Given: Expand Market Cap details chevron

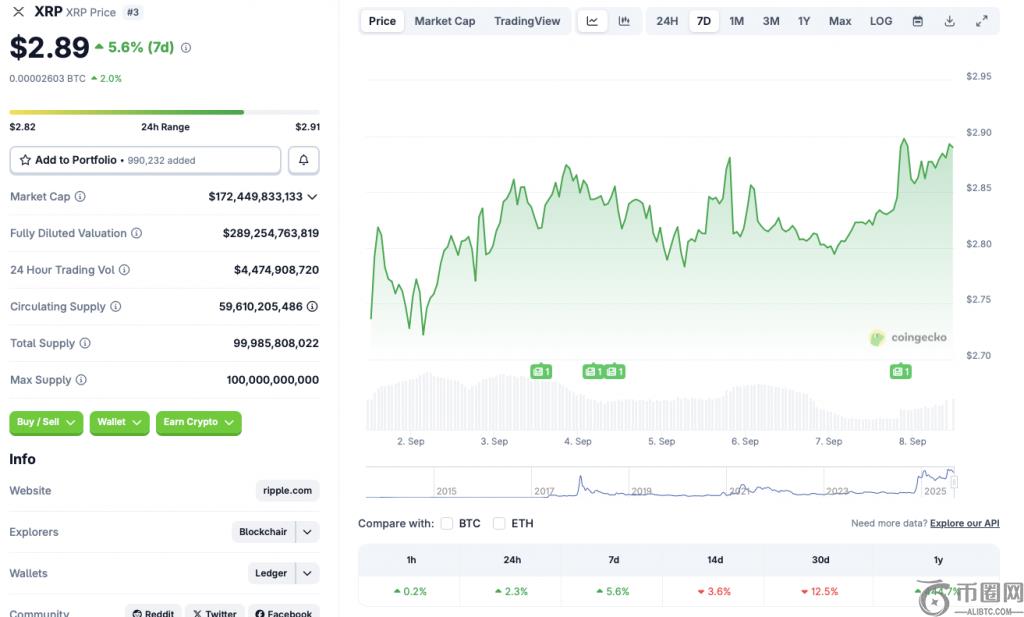Looking at the screenshot, I should [x=312, y=197].
